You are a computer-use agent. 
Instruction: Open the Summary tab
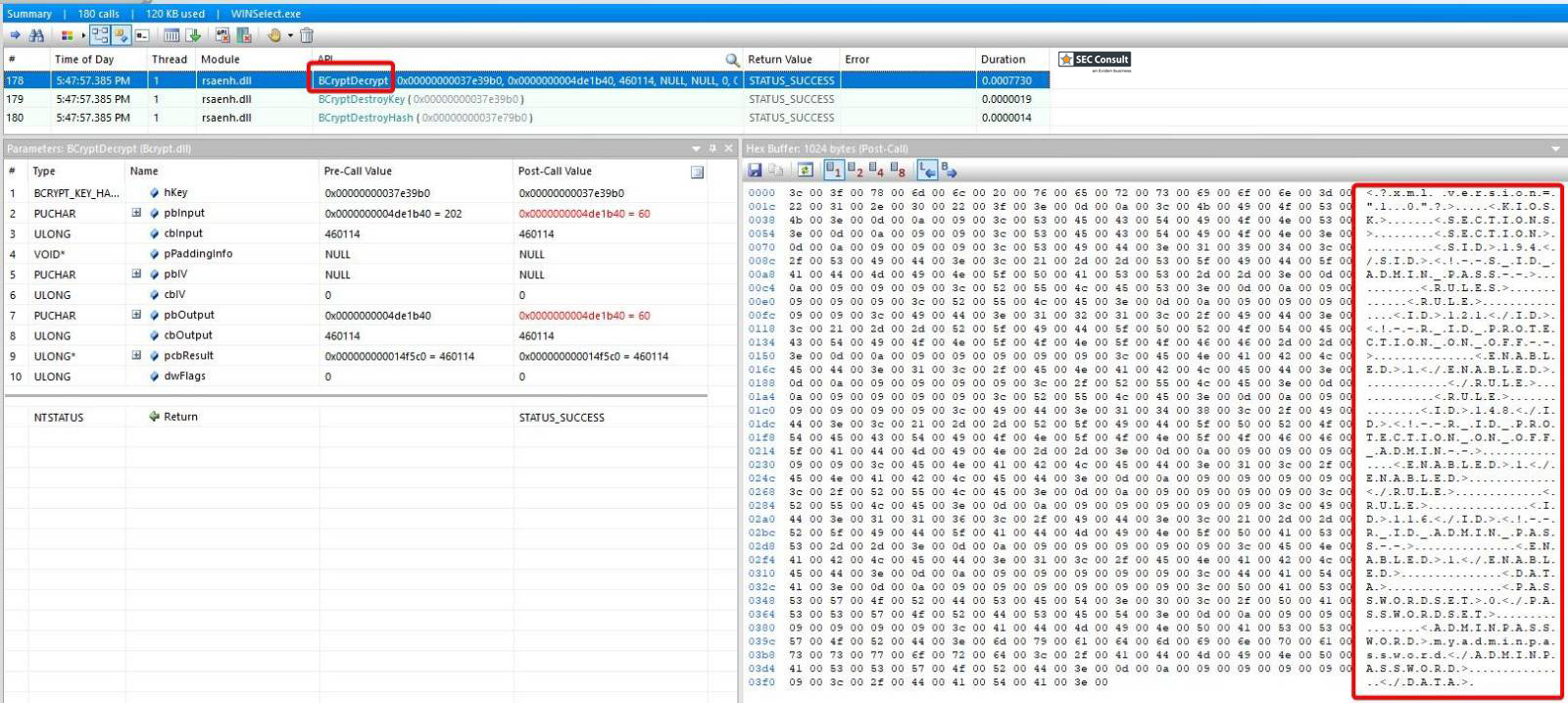coord(29,14)
